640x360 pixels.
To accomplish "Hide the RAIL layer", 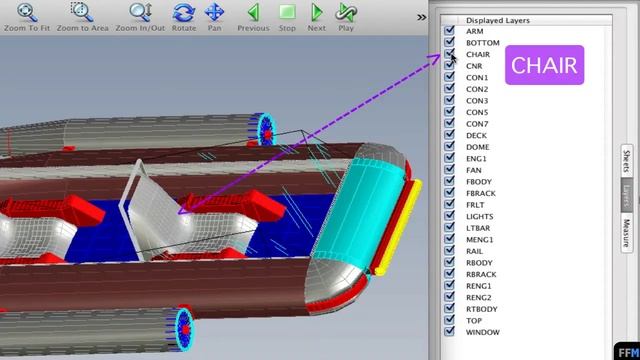I will tap(449, 251).
